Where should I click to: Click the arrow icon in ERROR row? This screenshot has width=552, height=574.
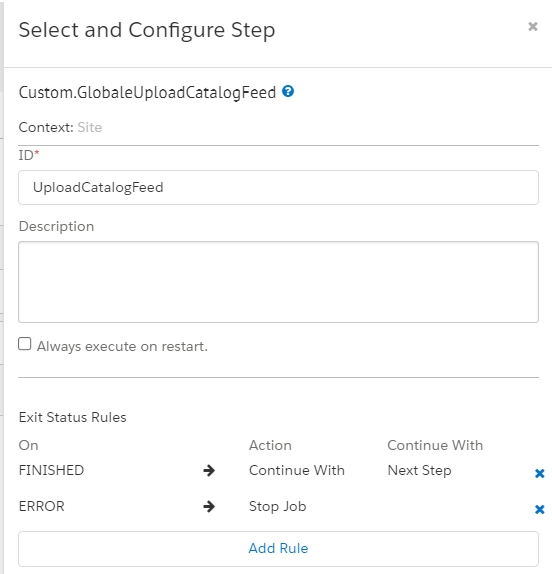[209, 507]
